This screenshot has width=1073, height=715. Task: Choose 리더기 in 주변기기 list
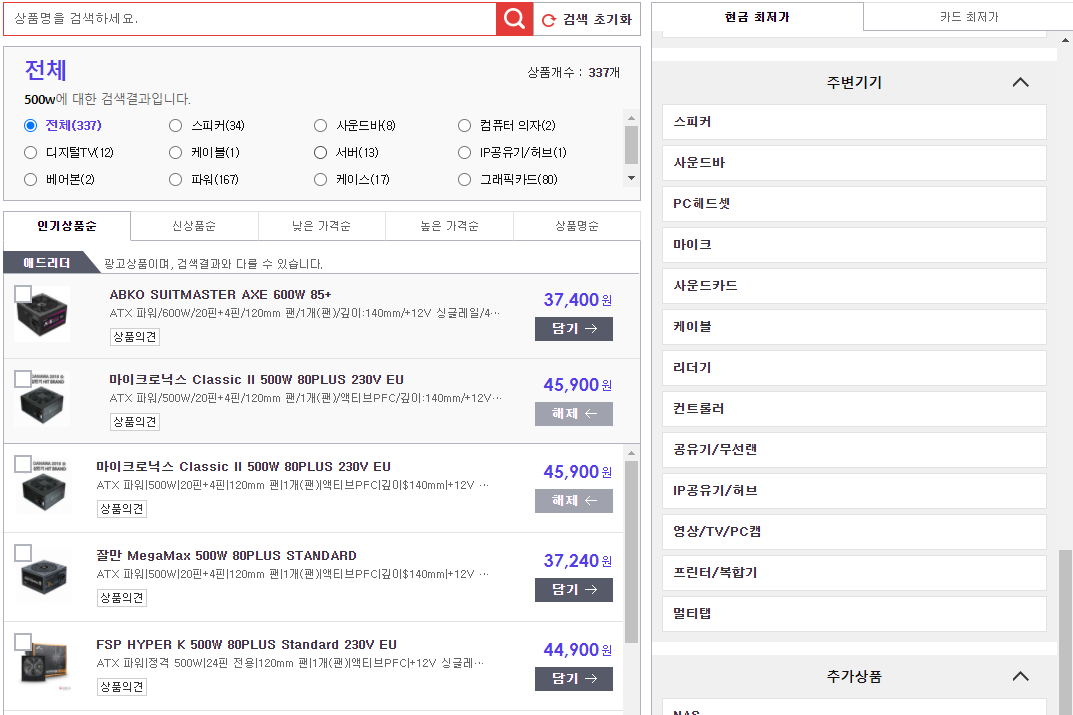coord(854,368)
